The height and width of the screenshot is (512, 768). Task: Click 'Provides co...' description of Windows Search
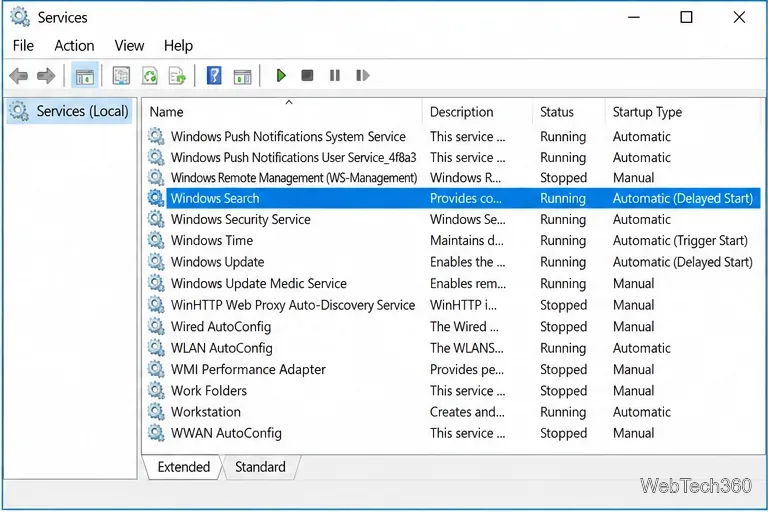pyautogui.click(x=466, y=198)
